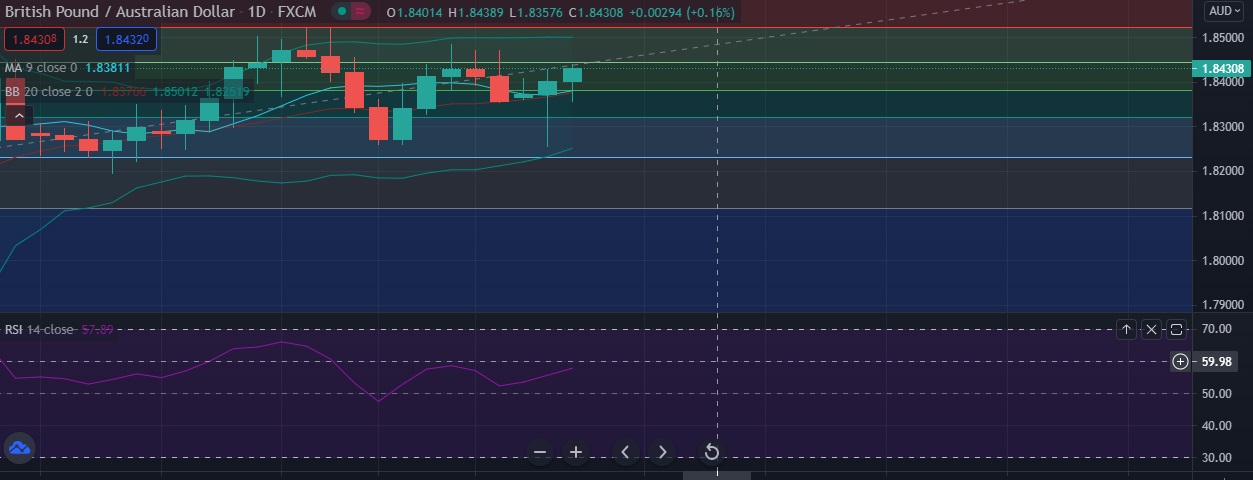The height and width of the screenshot is (480, 1253).
Task: Click the 1D interval label
Action: tap(256, 12)
